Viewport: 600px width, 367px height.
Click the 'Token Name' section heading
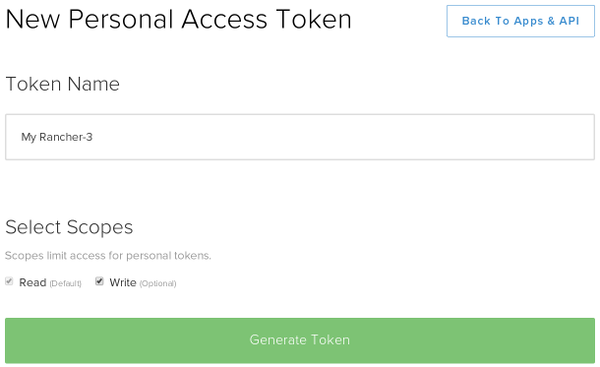[x=62, y=84]
